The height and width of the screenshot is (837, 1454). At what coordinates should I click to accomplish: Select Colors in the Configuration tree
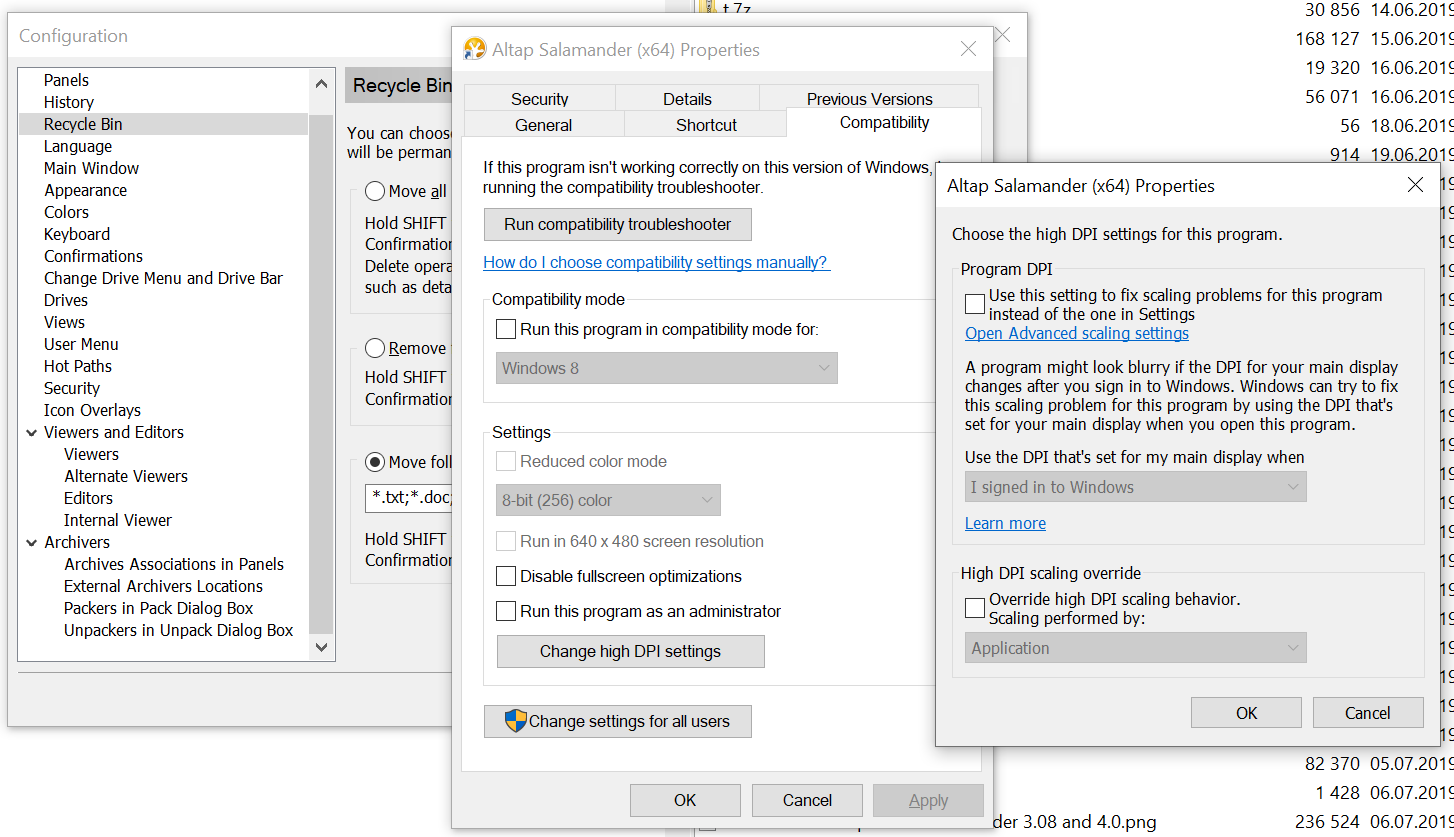66,212
